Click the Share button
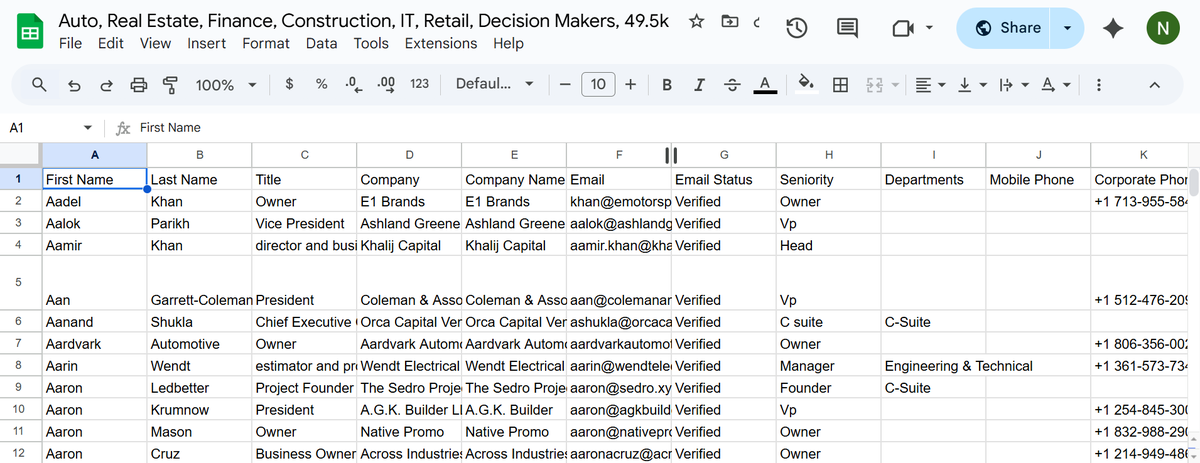 coord(1007,28)
